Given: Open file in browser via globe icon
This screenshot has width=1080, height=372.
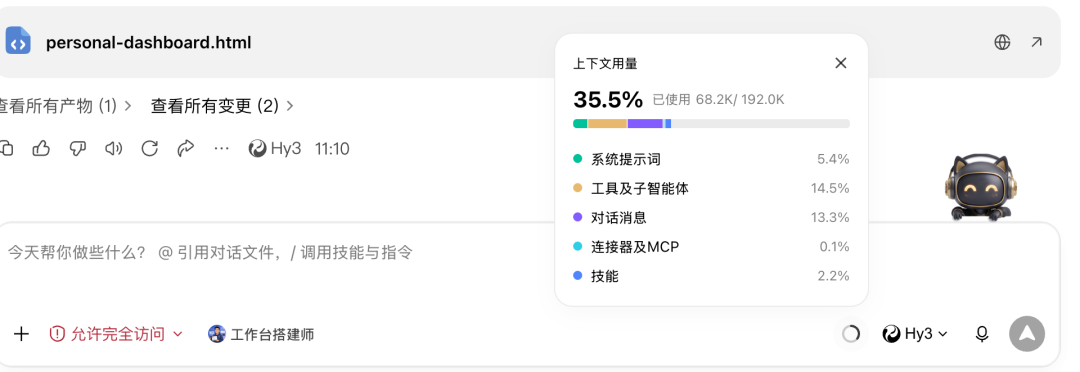Looking at the screenshot, I should pos(1002,42).
